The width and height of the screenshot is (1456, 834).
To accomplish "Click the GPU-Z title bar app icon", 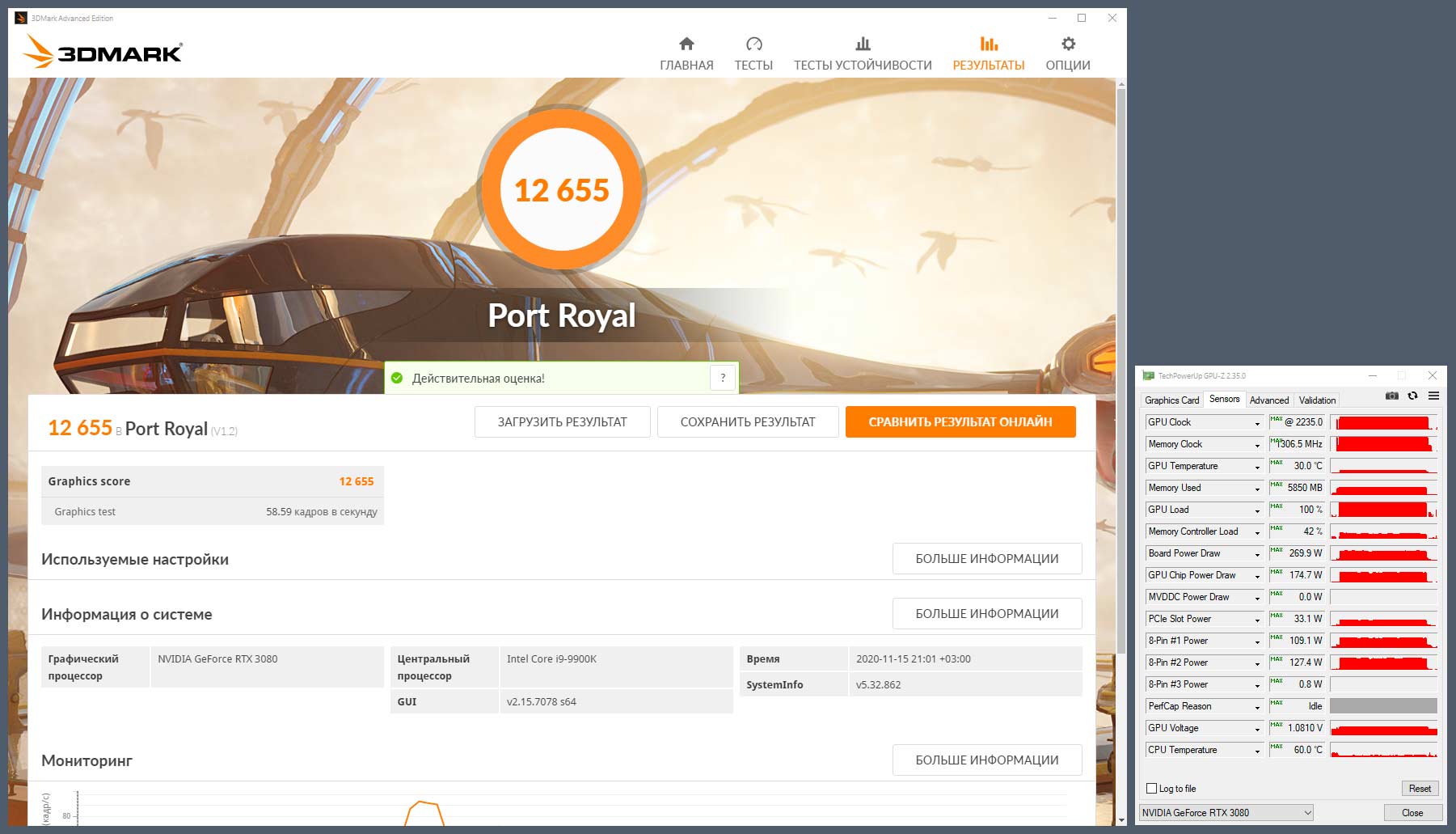I will (1148, 375).
